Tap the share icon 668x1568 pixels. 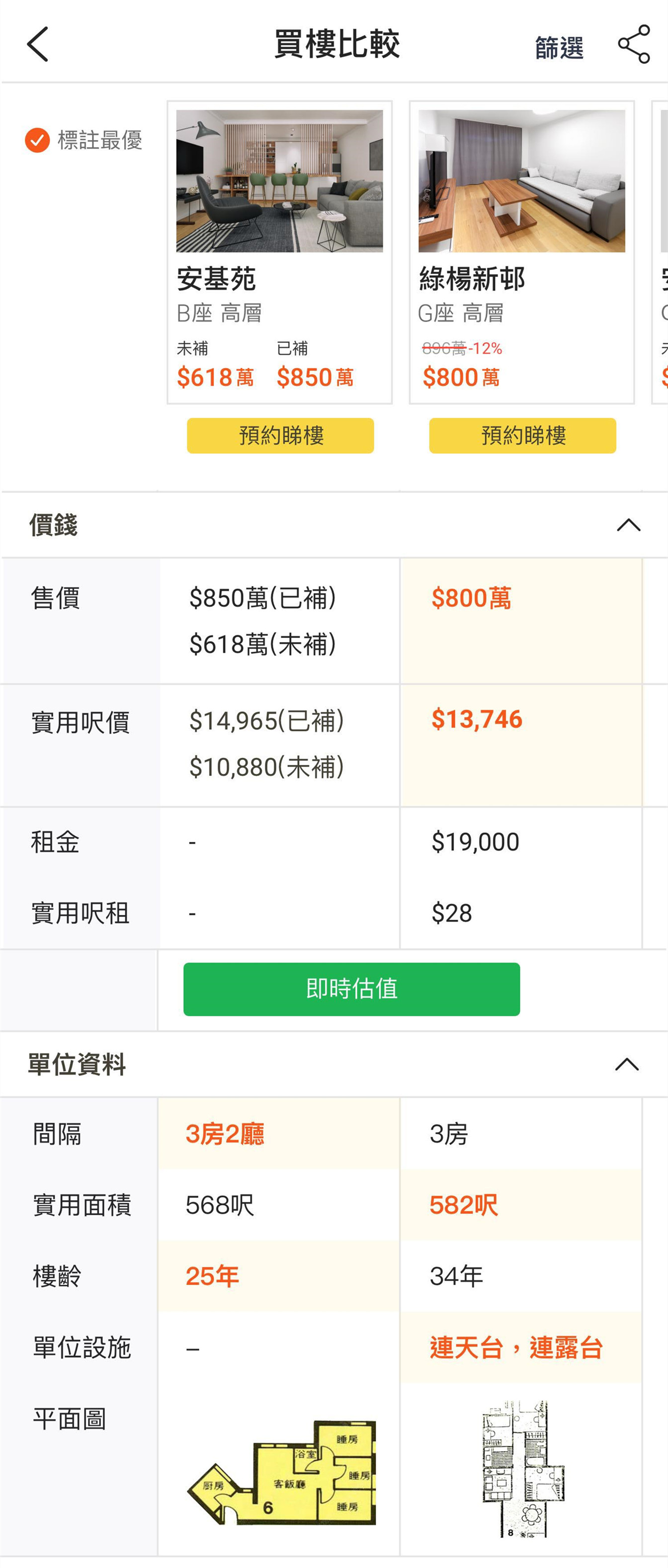click(x=633, y=44)
